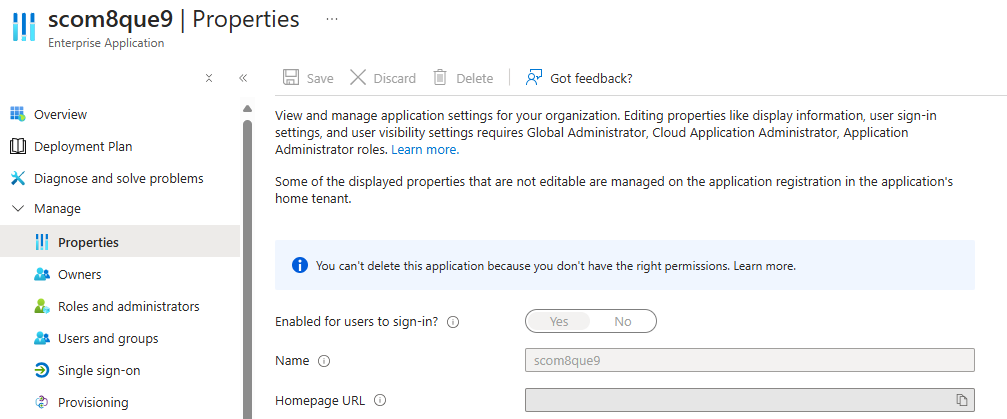Open Learn more link in delete notice

[x=765, y=266]
